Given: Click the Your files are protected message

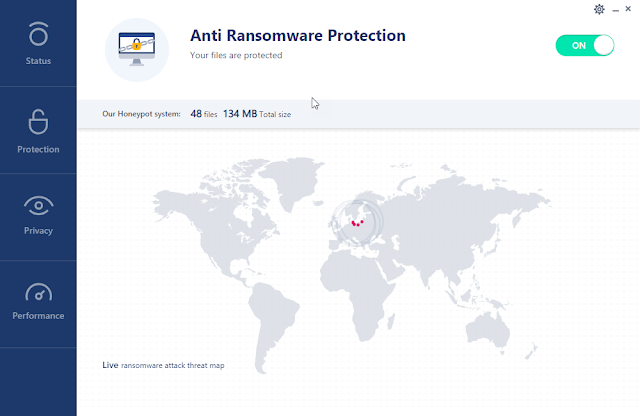Looking at the screenshot, I should click(236, 55).
